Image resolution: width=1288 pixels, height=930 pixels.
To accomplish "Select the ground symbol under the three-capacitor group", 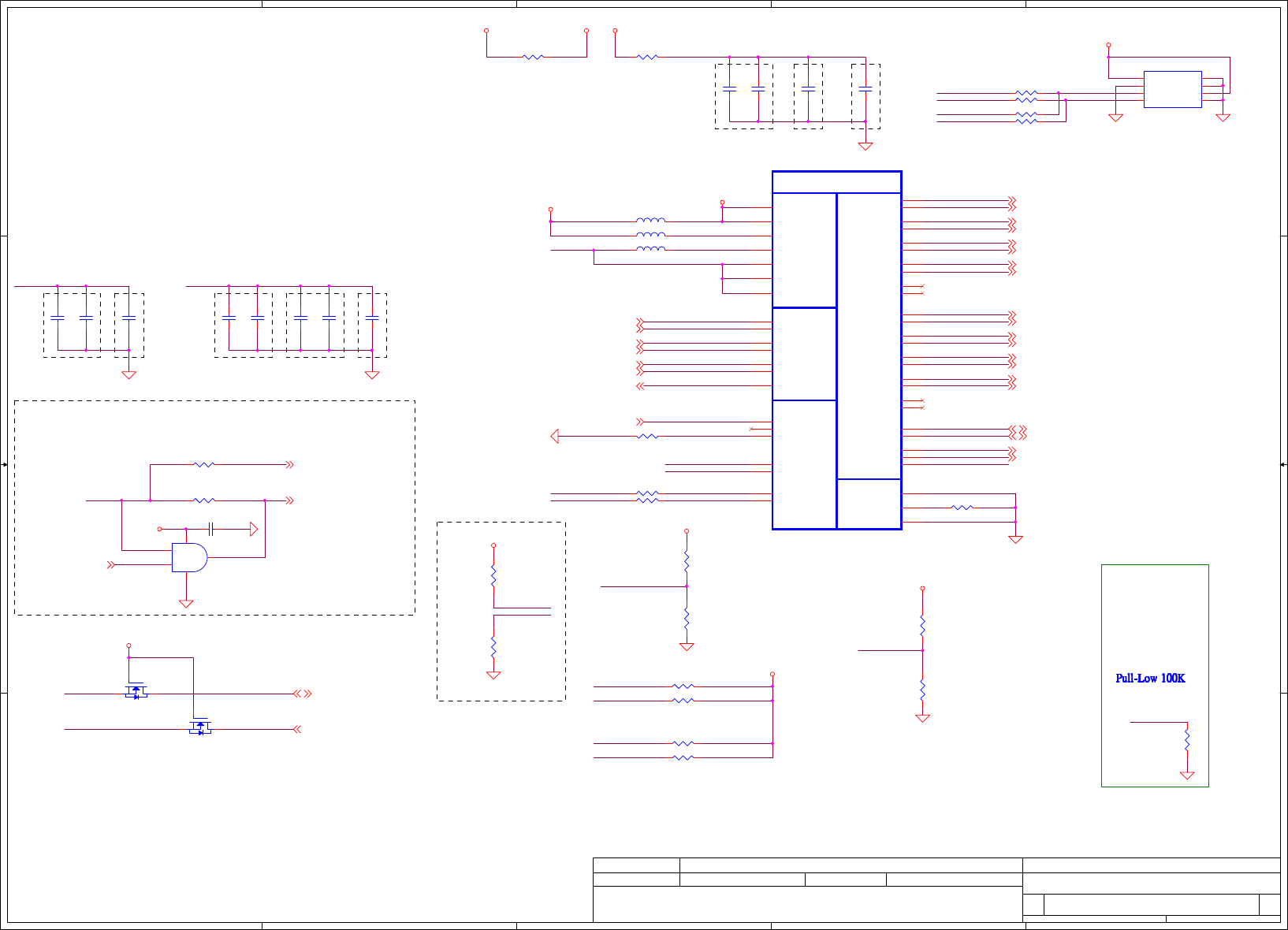I will click(128, 375).
